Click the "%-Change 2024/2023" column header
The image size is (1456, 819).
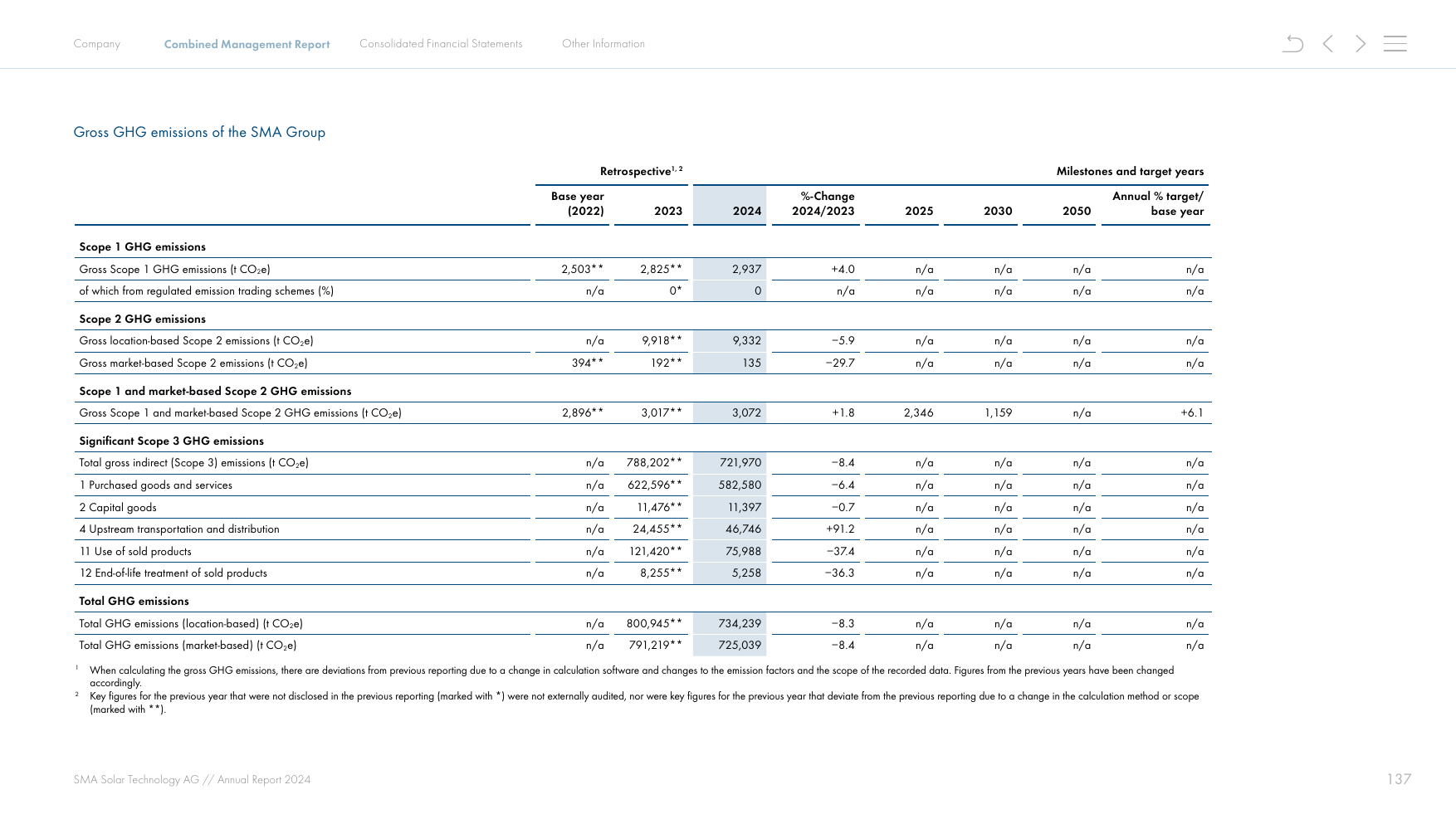click(x=823, y=204)
